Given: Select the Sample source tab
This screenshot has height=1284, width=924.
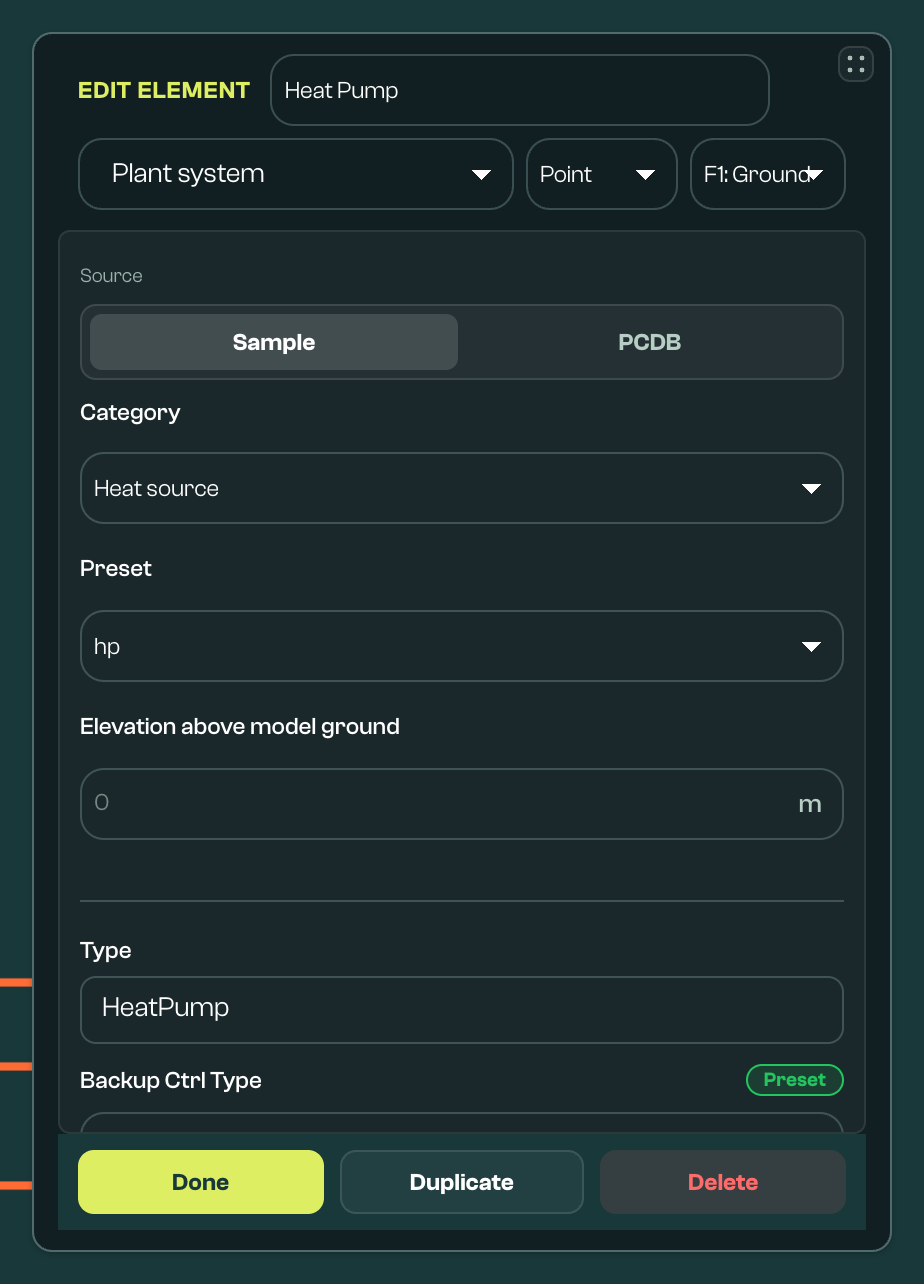Looking at the screenshot, I should tap(274, 342).
